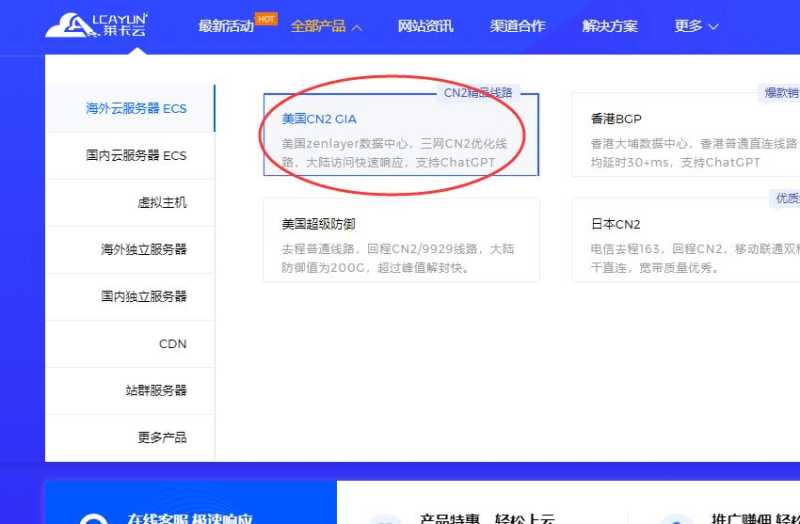This screenshot has height=524, width=800.
Task: Click 去程普通线路 description text
Action: click(398, 258)
